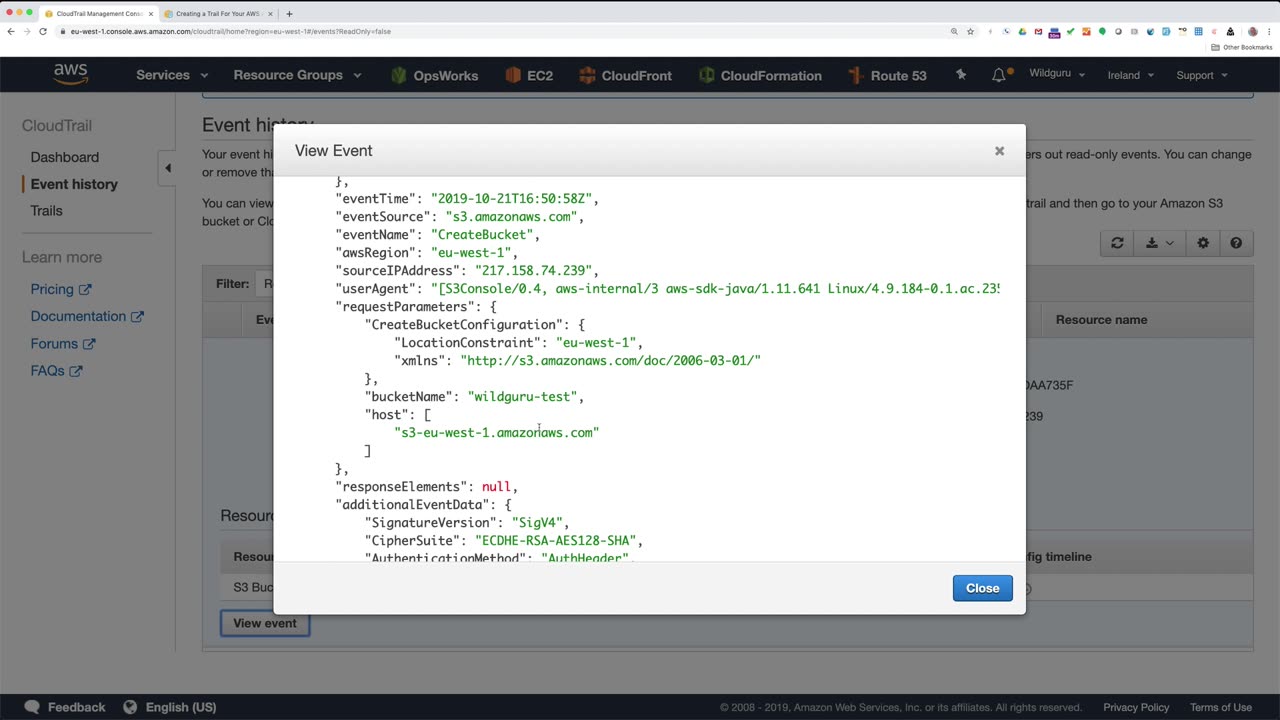Dismiss the View Event dialog with the X
Viewport: 1280px width, 720px height.
coord(999,151)
